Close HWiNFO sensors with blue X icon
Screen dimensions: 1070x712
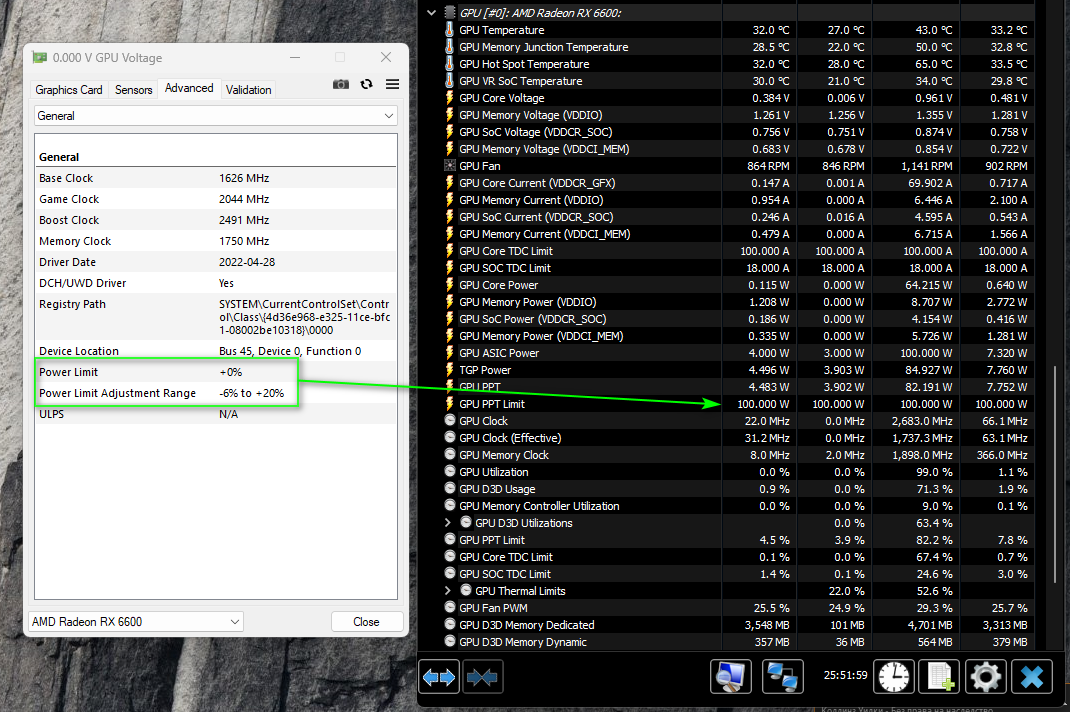pyautogui.click(x=1032, y=677)
